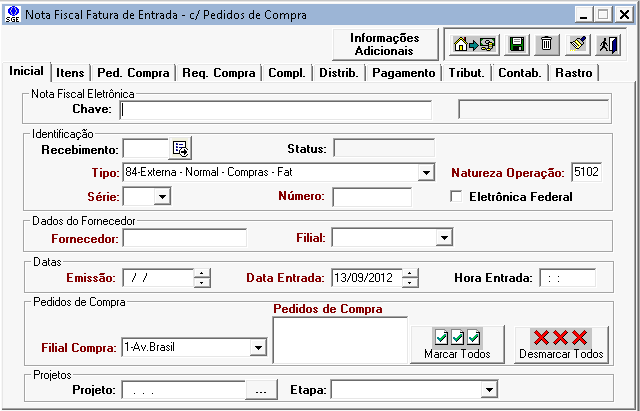Click the Marcar Todos checkmarks button
Image resolution: width=640 pixels, height=411 pixels.
pyautogui.click(x=458, y=344)
